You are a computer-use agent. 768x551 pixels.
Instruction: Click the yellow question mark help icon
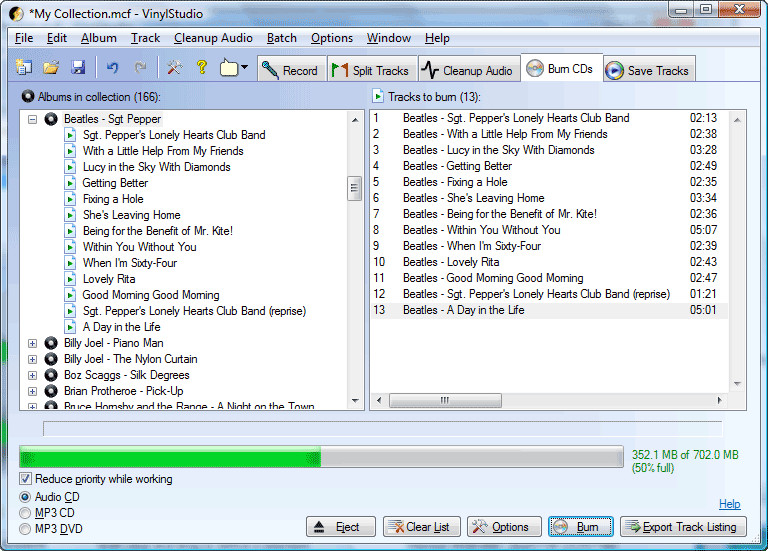(x=202, y=68)
